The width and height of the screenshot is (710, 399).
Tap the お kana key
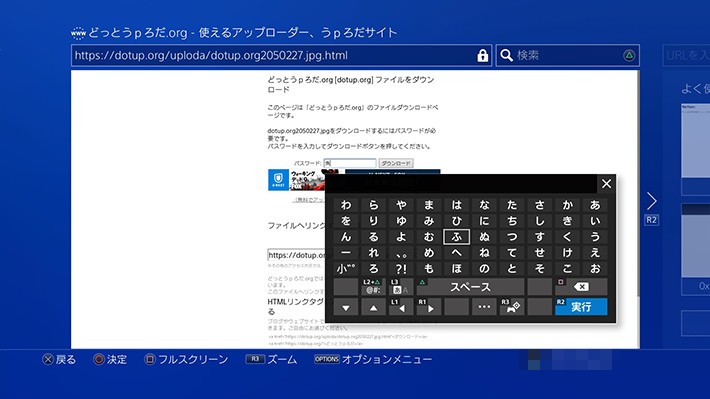pos(595,269)
